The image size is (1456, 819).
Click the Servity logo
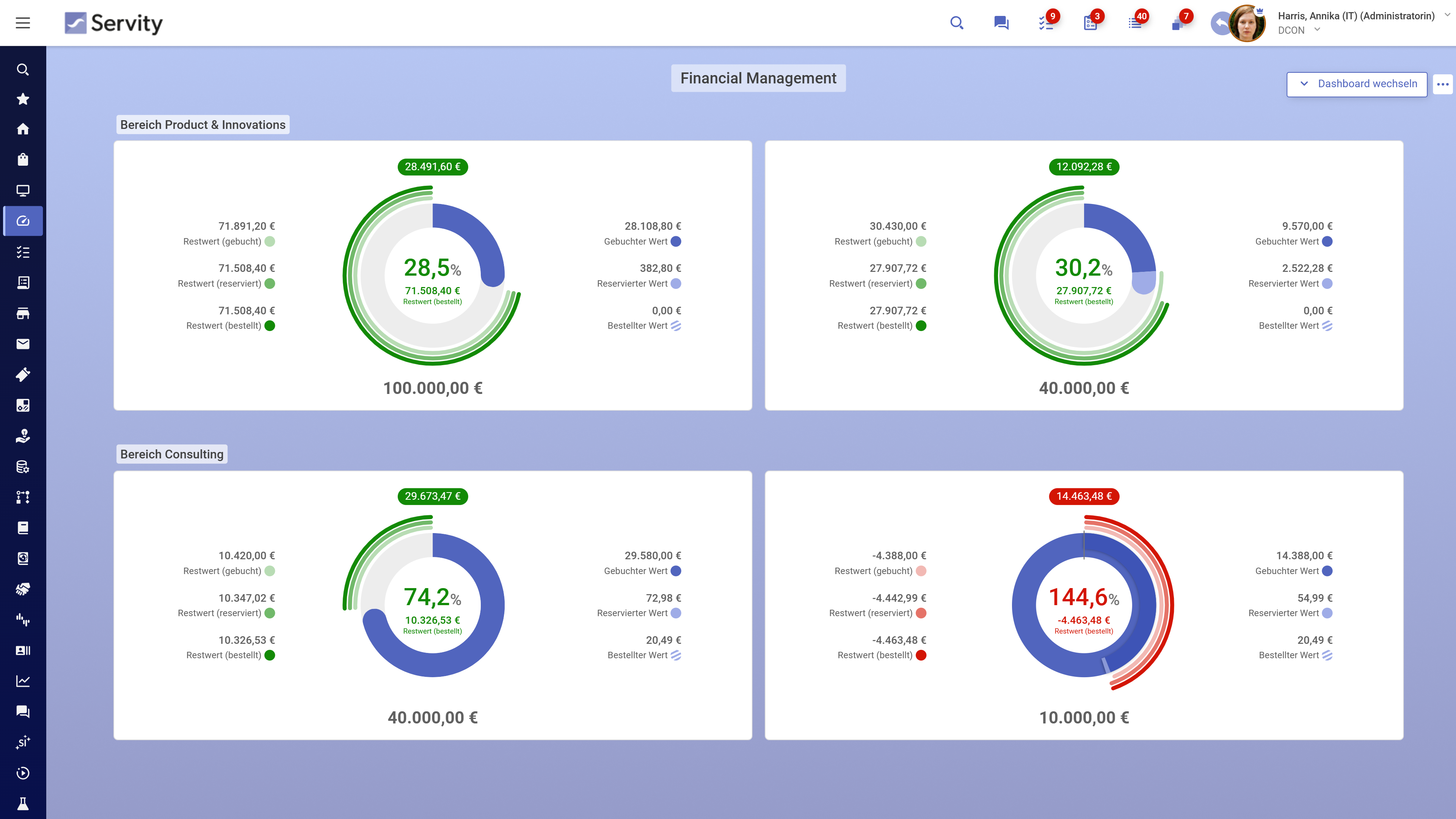[114, 23]
